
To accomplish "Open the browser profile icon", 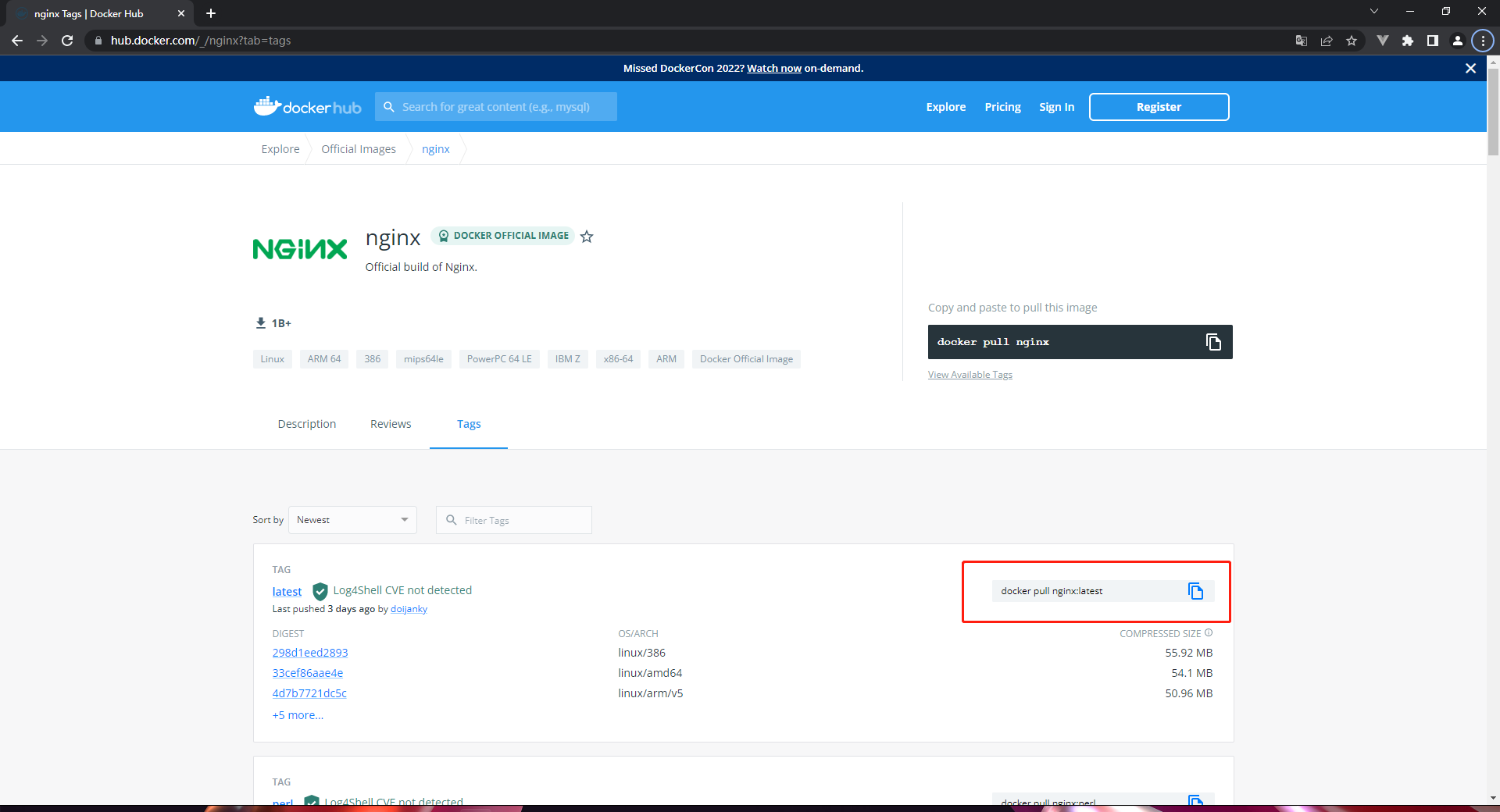I will (1458, 41).
